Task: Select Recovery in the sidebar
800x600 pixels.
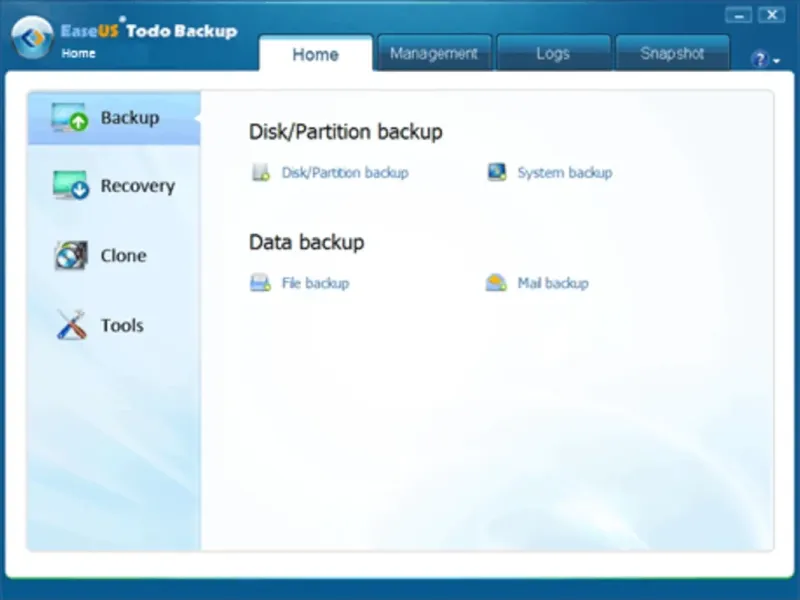Action: 114,185
